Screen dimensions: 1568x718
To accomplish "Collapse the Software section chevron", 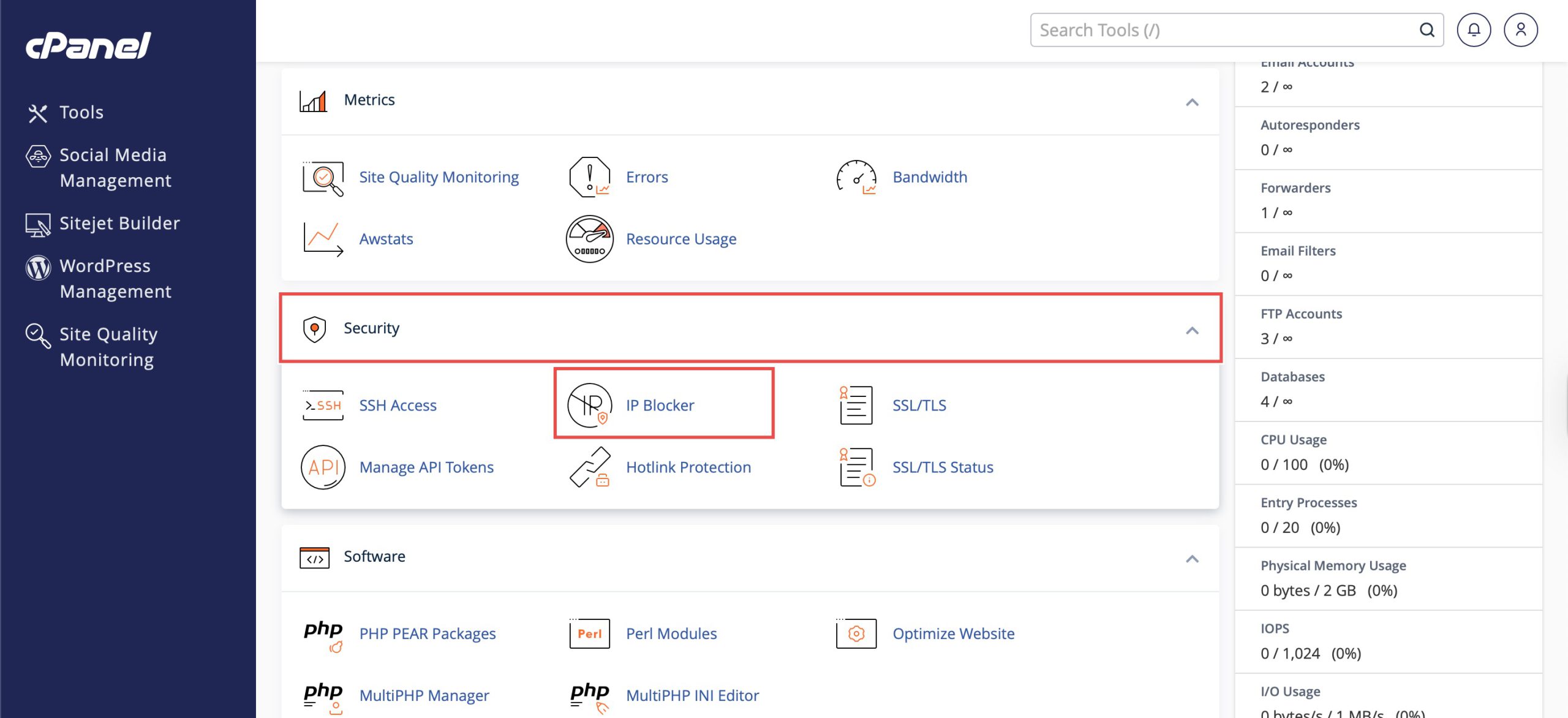I will coord(1191,559).
